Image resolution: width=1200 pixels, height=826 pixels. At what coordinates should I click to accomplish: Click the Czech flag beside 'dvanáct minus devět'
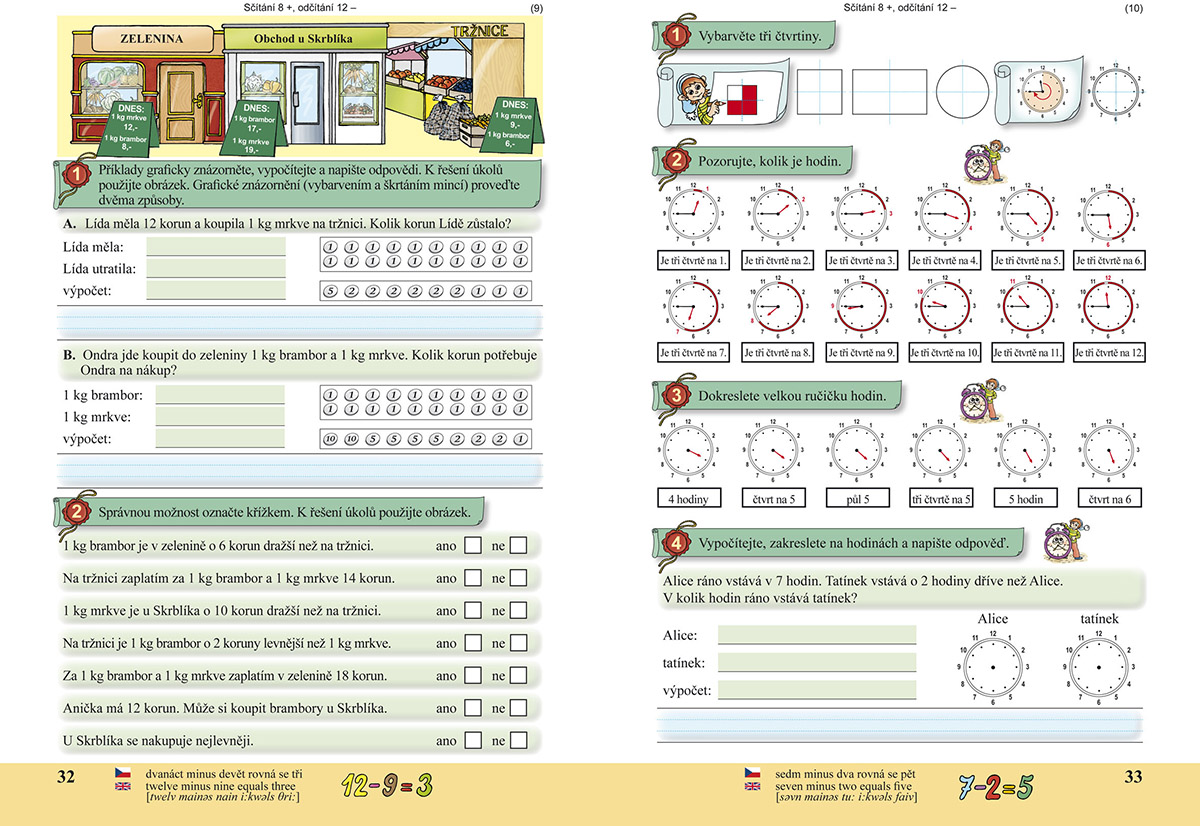coord(122,773)
